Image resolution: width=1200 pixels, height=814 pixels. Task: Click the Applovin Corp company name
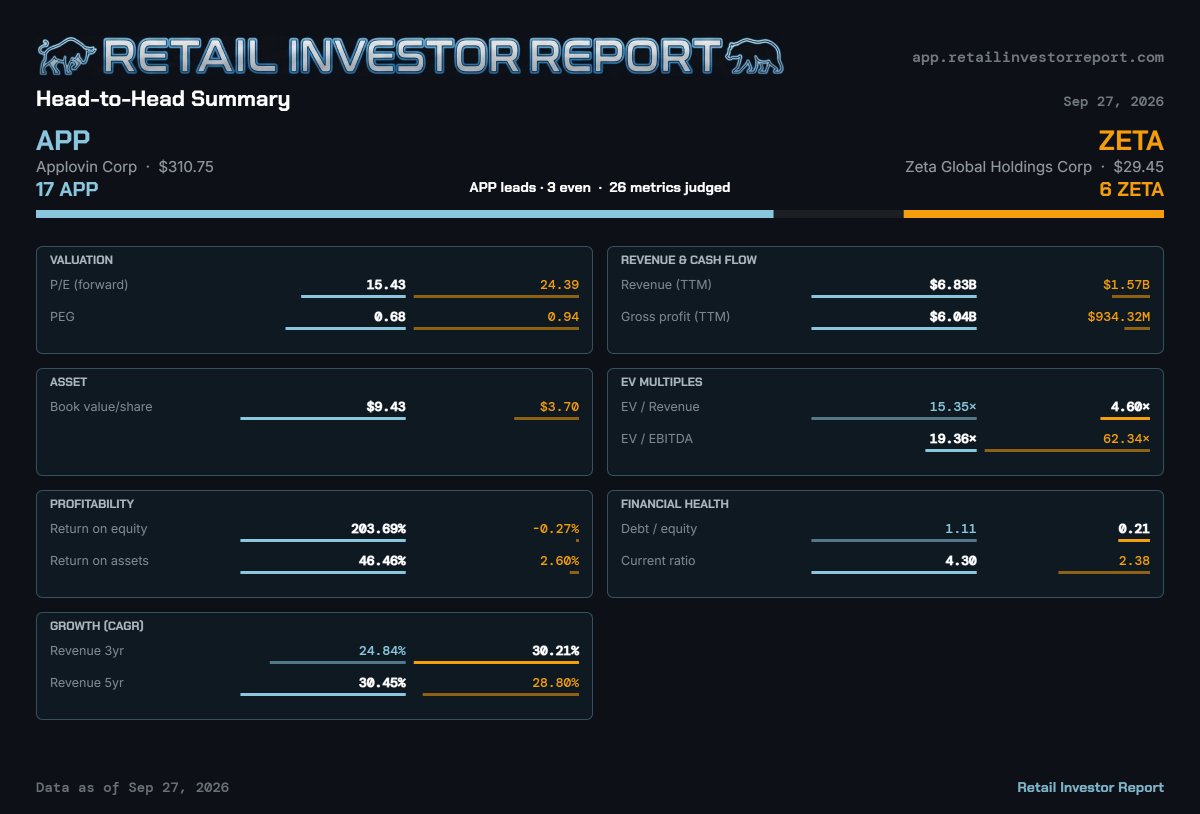coord(86,167)
